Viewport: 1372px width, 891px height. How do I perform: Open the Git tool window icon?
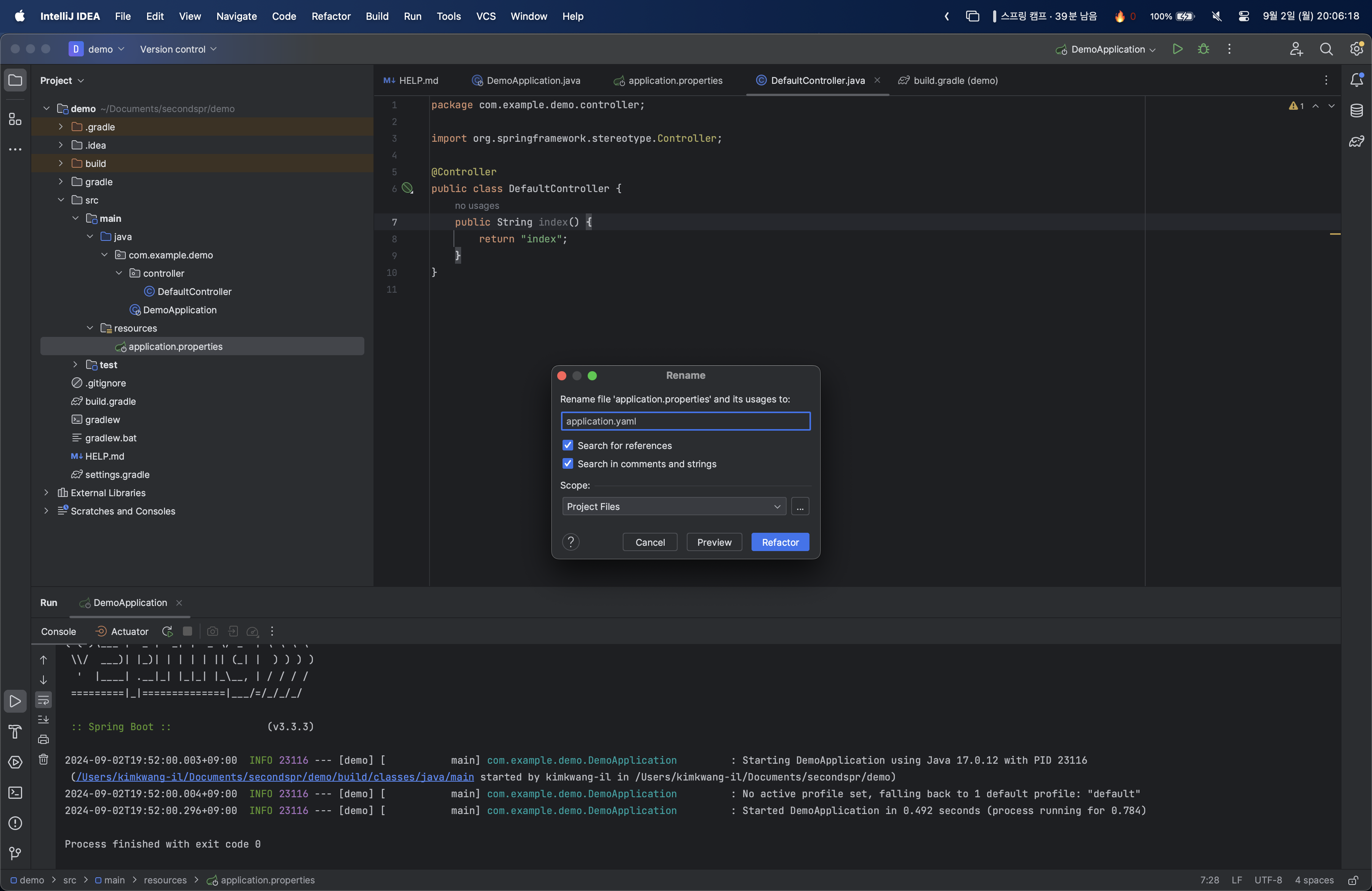pos(16,853)
